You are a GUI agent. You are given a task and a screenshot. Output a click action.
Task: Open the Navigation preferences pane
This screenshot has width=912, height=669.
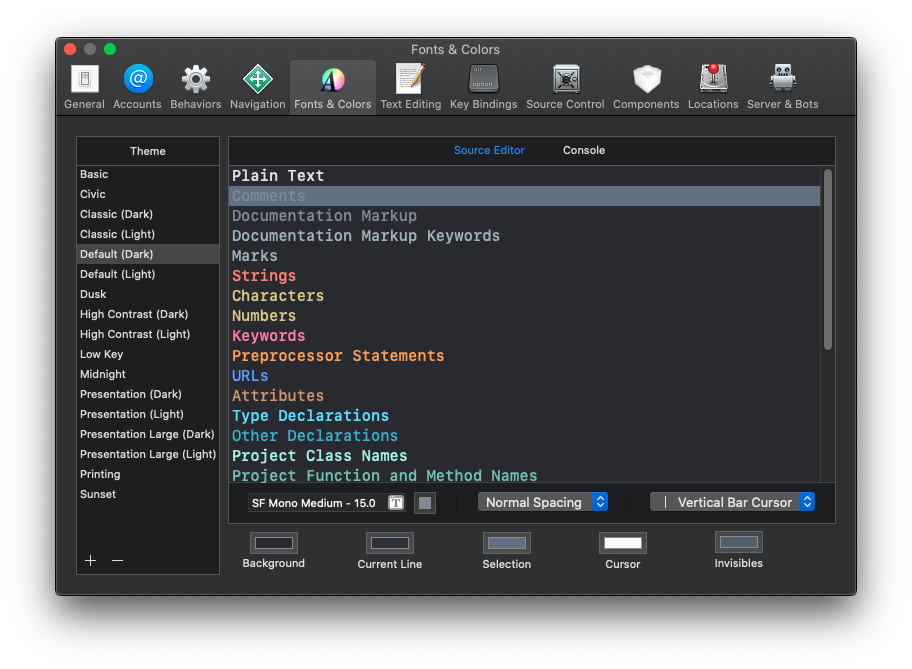(x=258, y=87)
